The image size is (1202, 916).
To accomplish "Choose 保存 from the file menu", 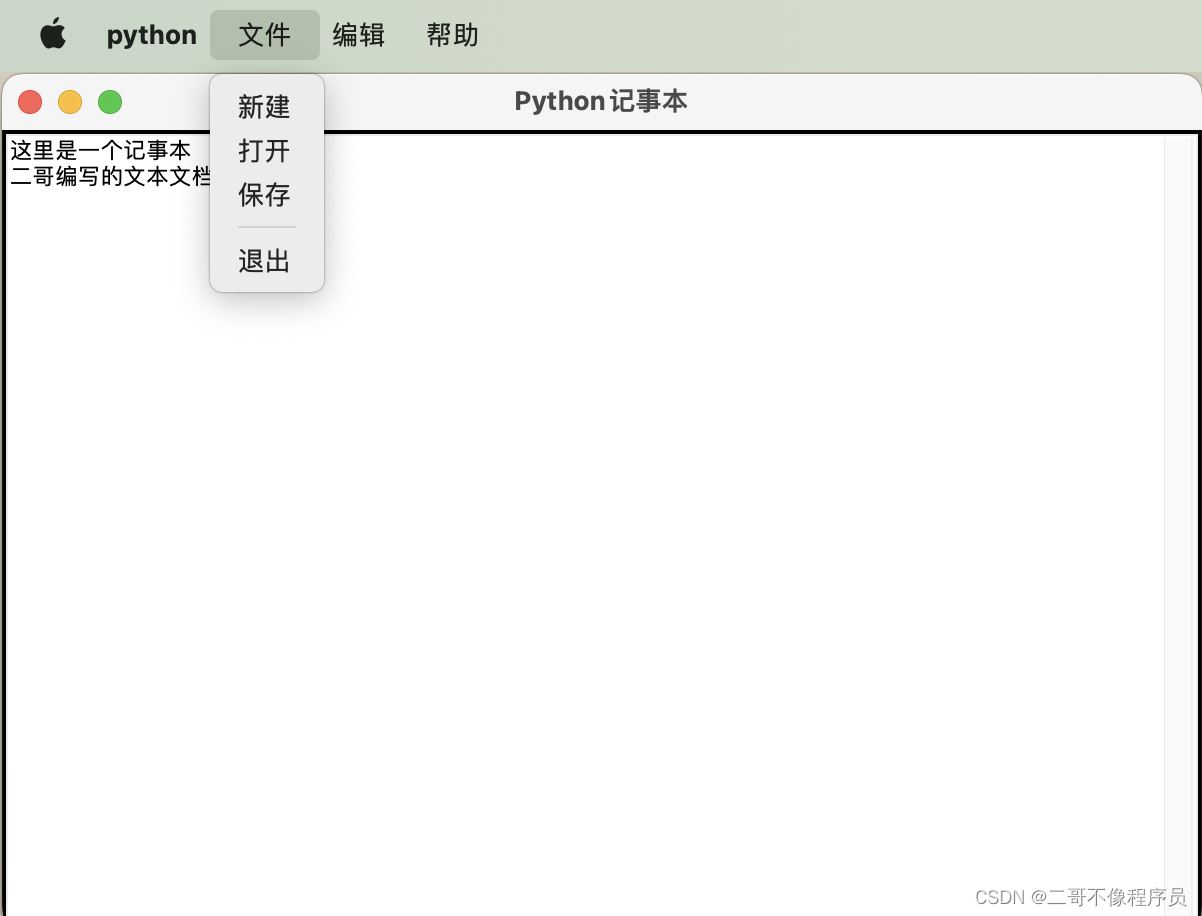I will (266, 195).
